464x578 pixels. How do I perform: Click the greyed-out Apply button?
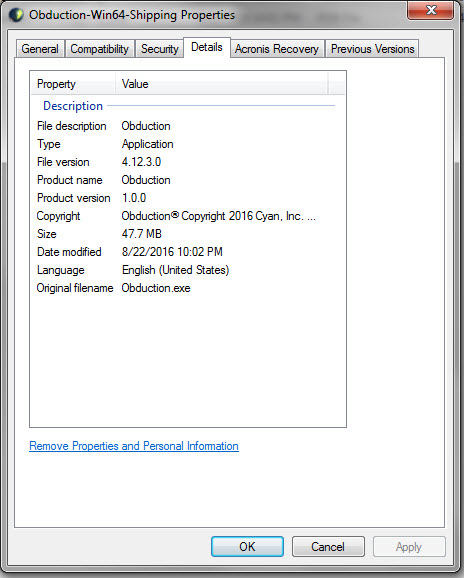[x=409, y=546]
